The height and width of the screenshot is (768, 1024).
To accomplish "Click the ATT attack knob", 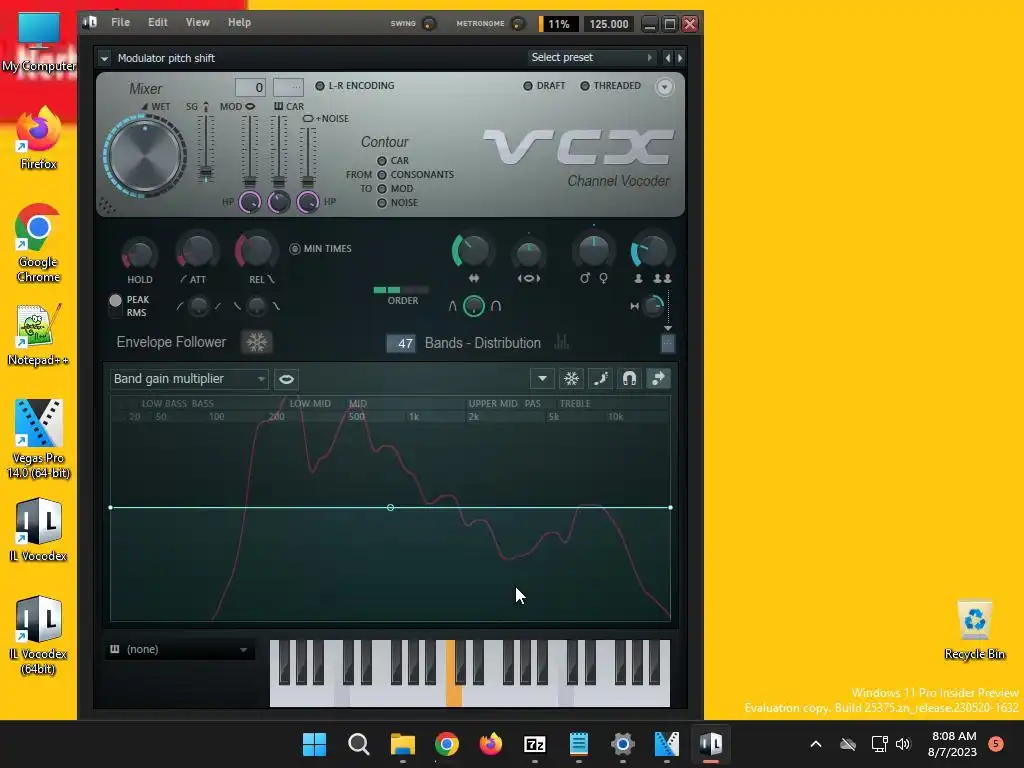I will [197, 251].
